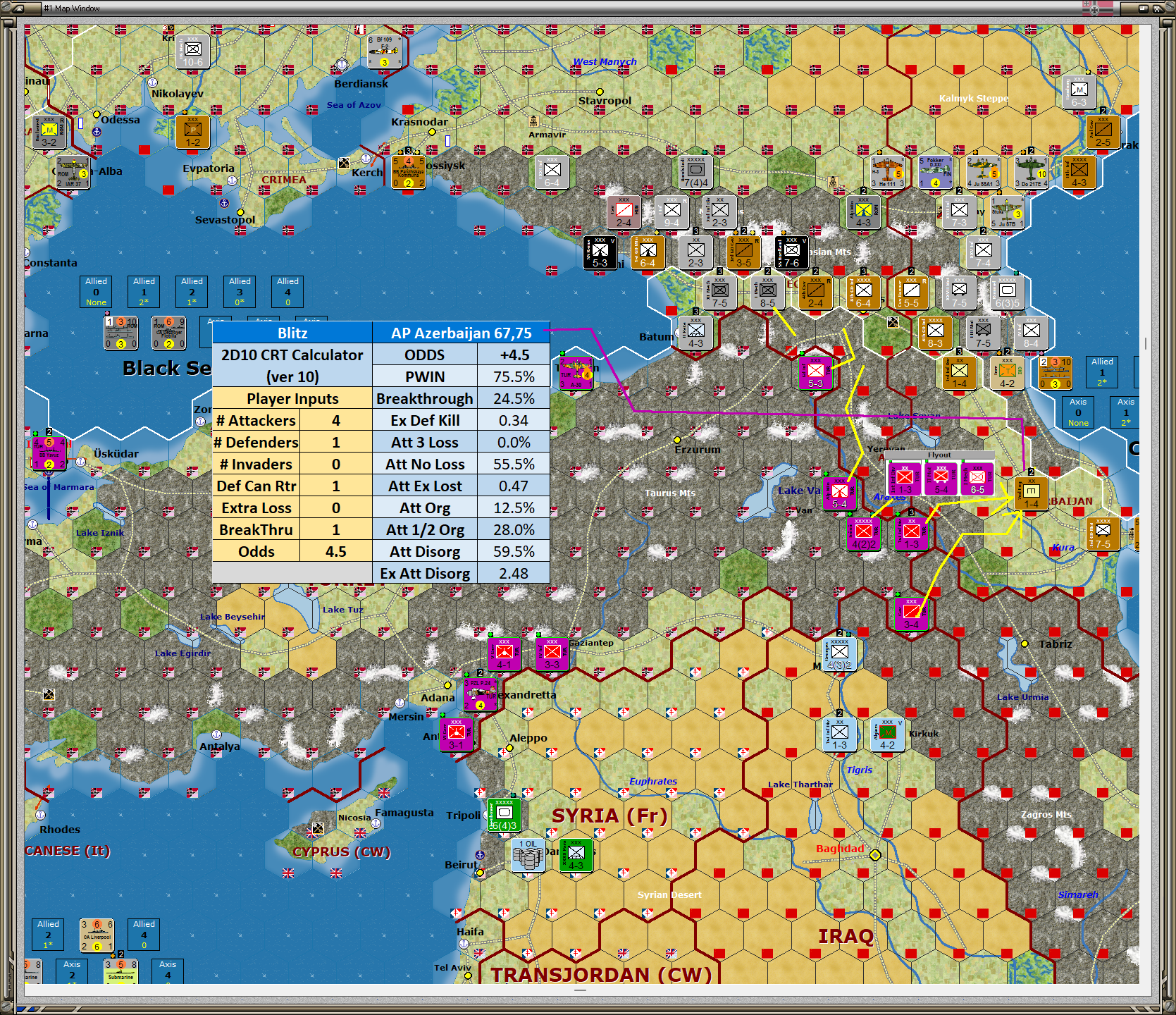
Task: Click the Extra Loss input cell
Action: [336, 508]
